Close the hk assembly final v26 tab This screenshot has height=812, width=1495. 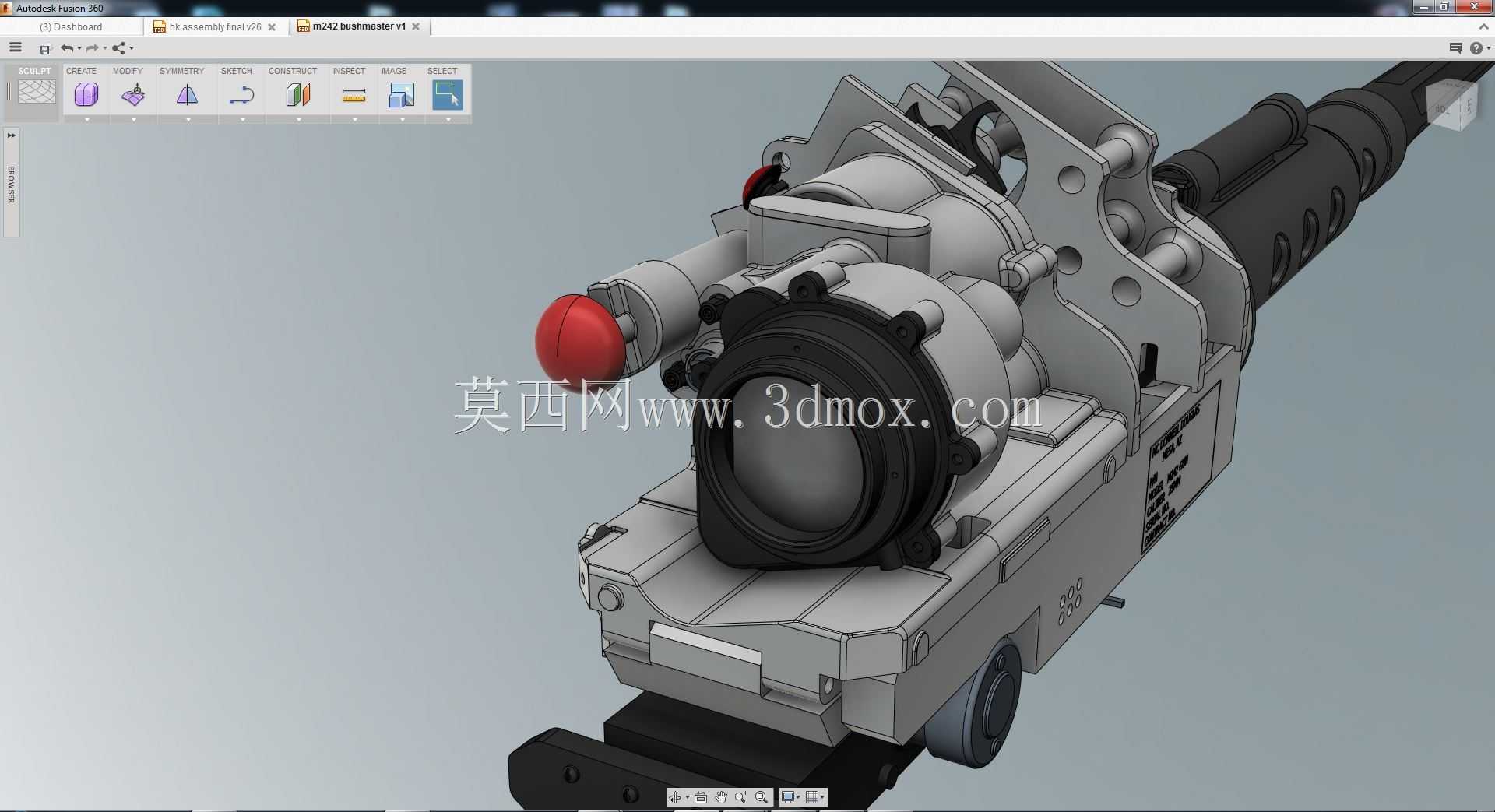(x=272, y=26)
